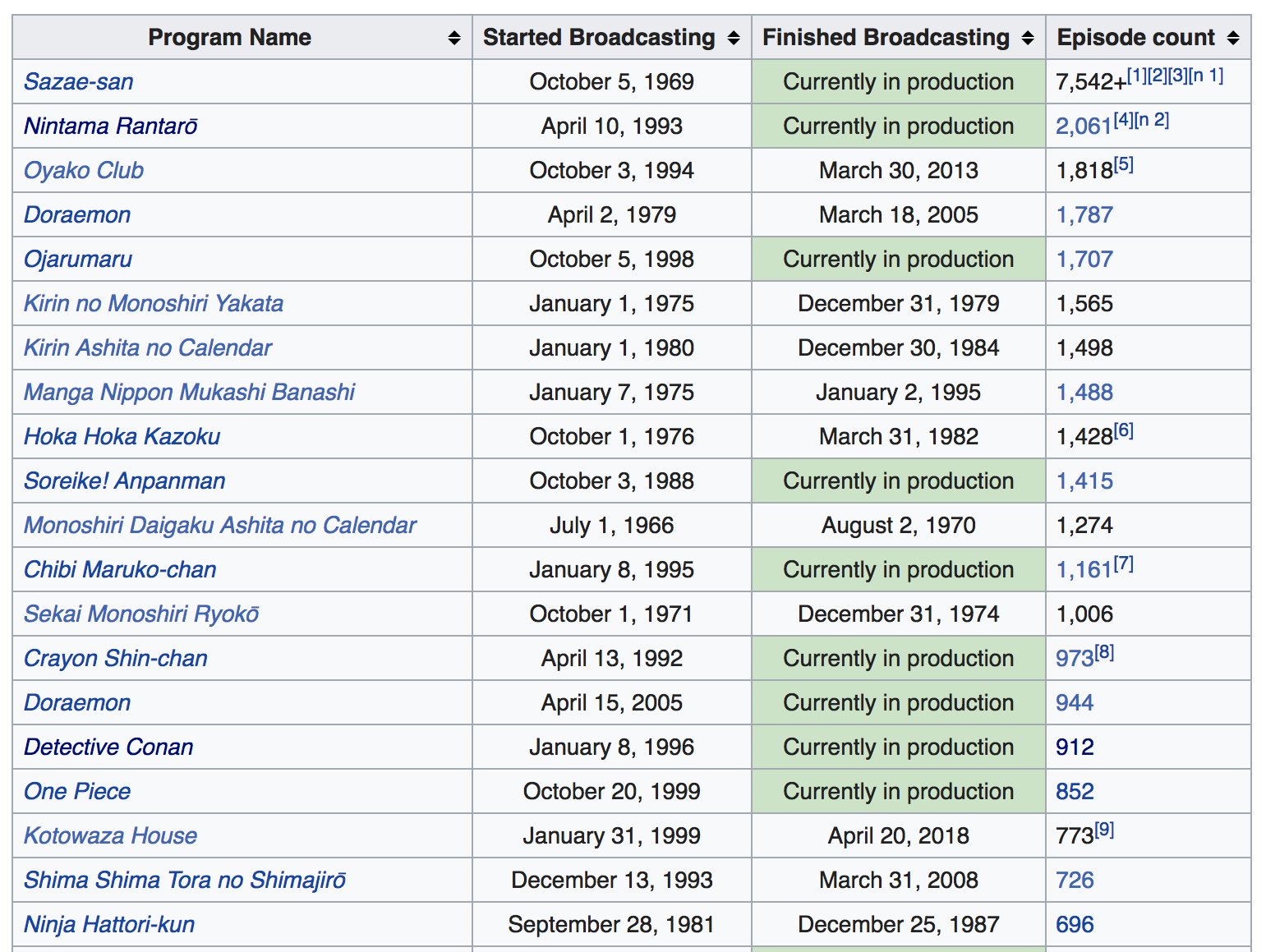
Task: Click the 1,787 Doraemon episode link
Action: pos(1085,214)
